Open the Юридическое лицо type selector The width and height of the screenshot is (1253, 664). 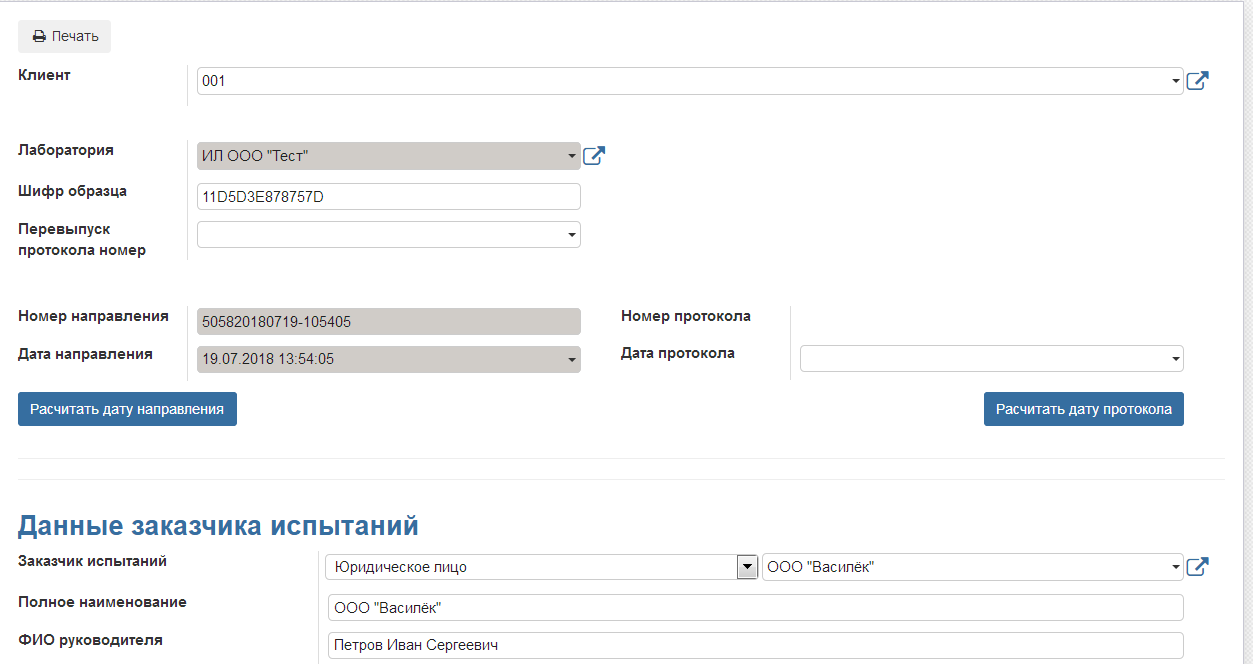[540, 567]
